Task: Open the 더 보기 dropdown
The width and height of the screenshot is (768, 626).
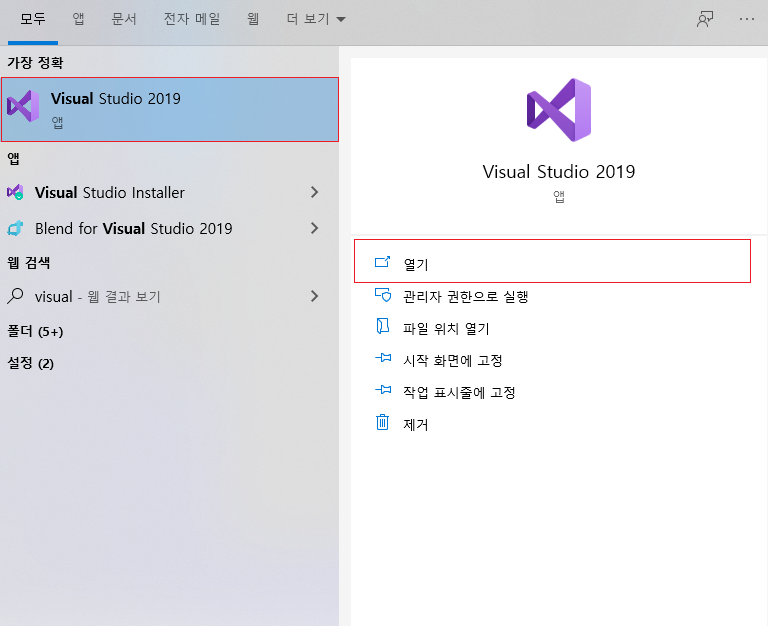Action: 316,19
